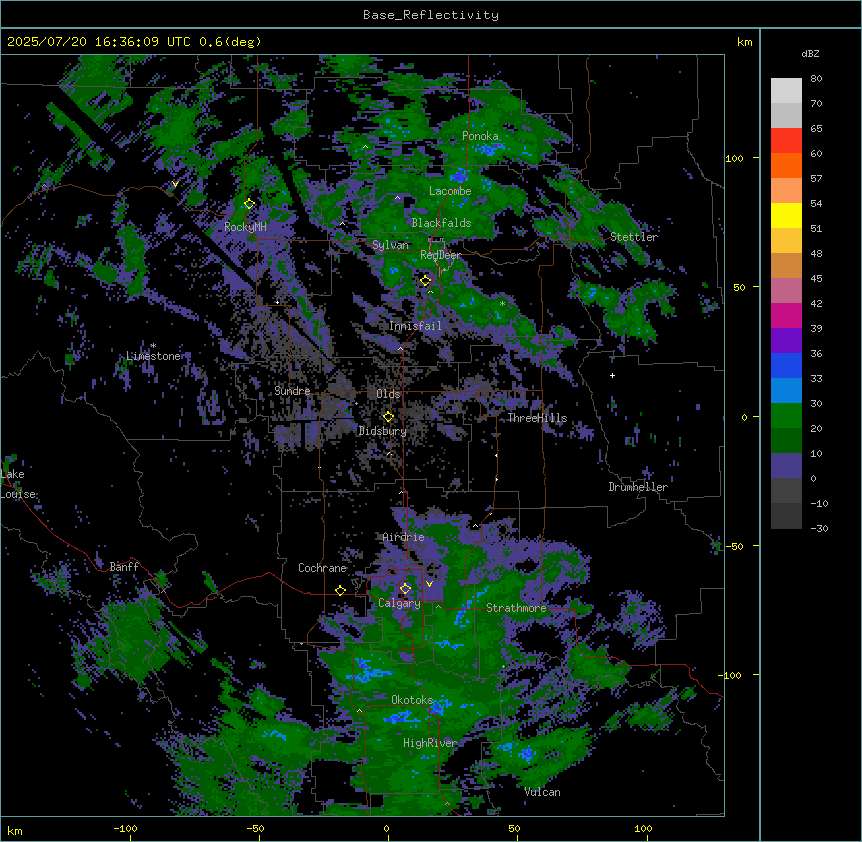The height and width of the screenshot is (842, 862).
Task: Click the Olds label
Action: click(388, 394)
